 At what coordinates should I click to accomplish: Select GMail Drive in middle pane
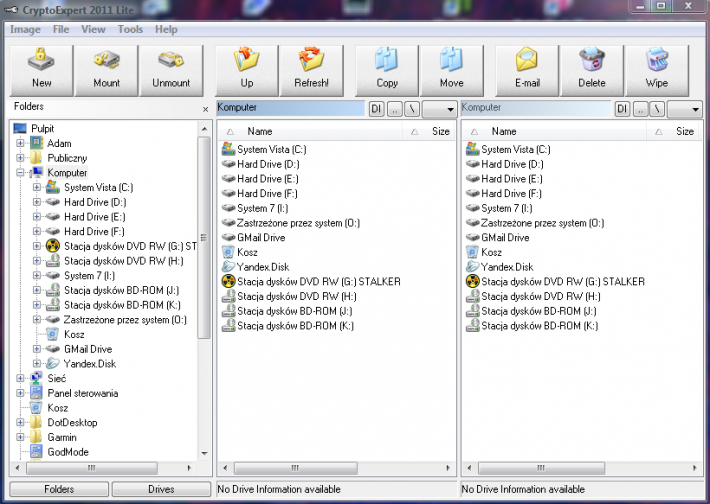[254, 237]
